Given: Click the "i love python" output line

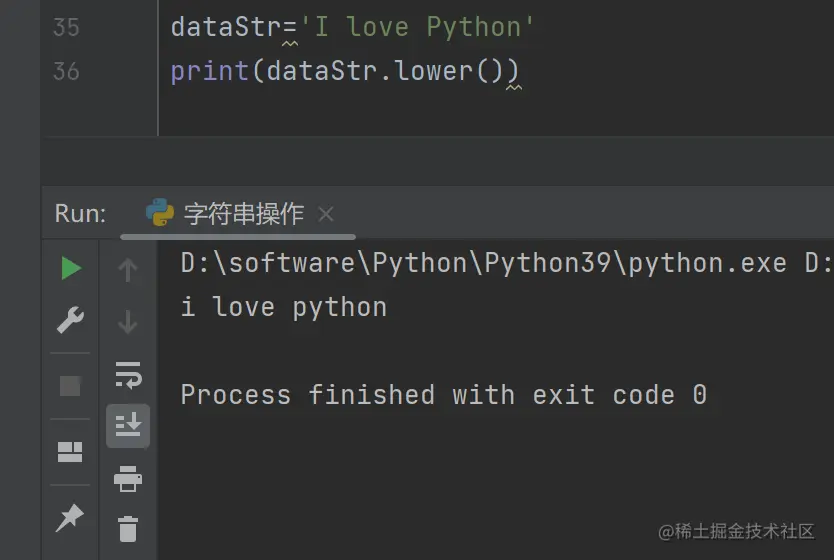Looking at the screenshot, I should click(x=284, y=307).
